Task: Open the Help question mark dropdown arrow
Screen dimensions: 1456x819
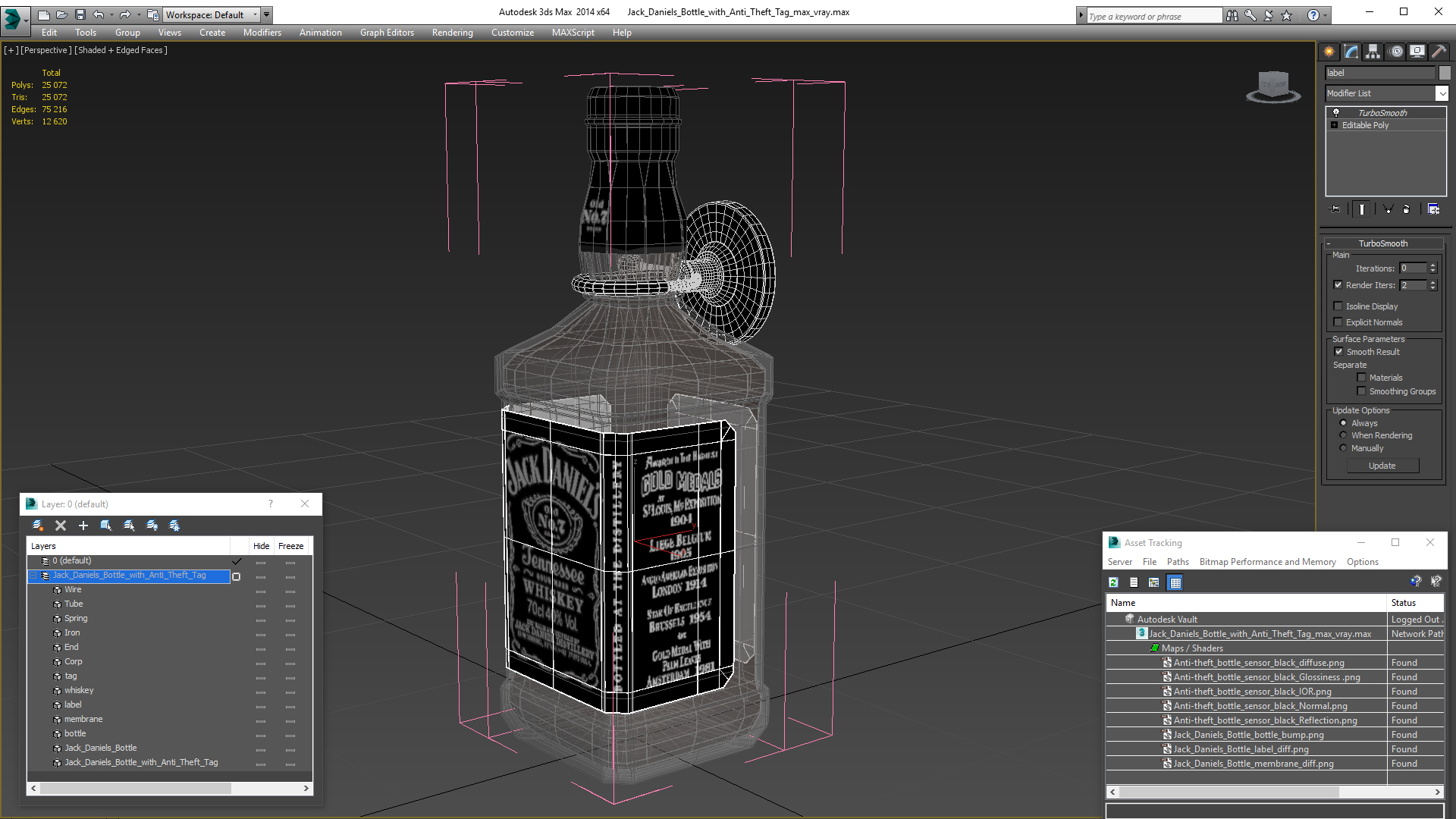Action: coord(1326,15)
